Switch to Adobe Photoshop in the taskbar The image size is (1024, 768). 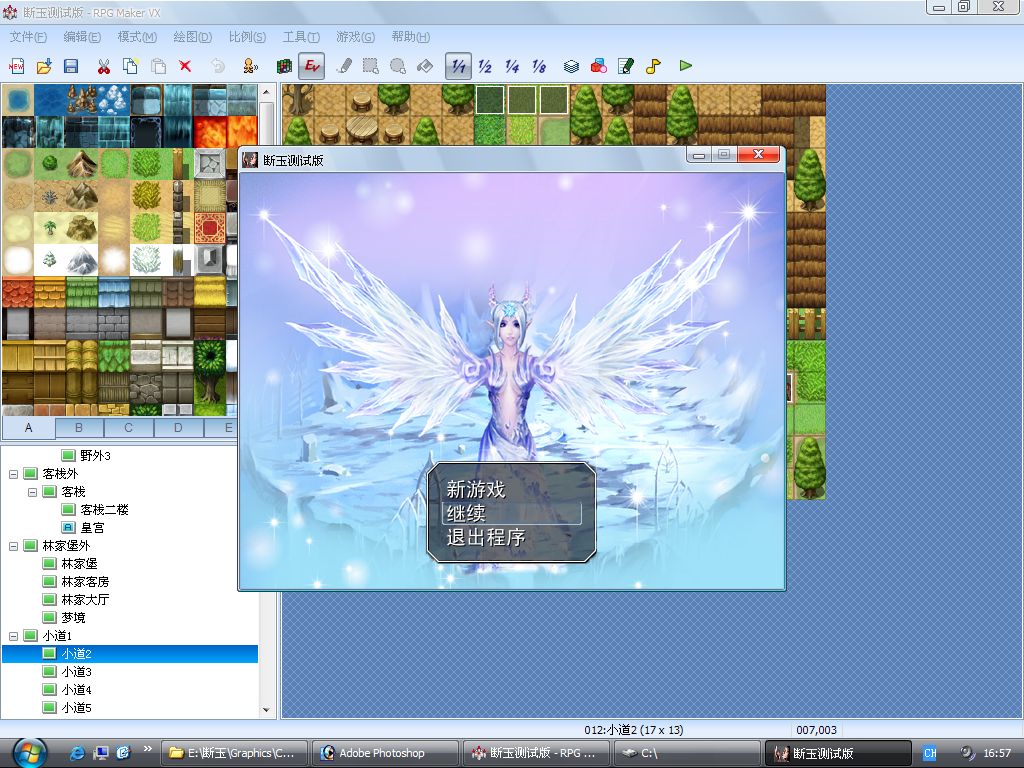[x=385, y=753]
